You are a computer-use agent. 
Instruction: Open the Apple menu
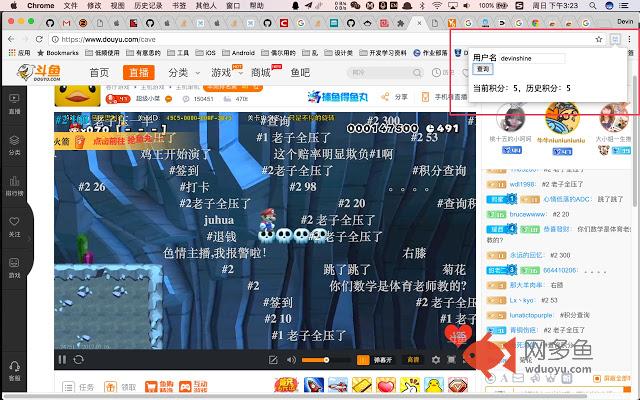tap(13, 6)
